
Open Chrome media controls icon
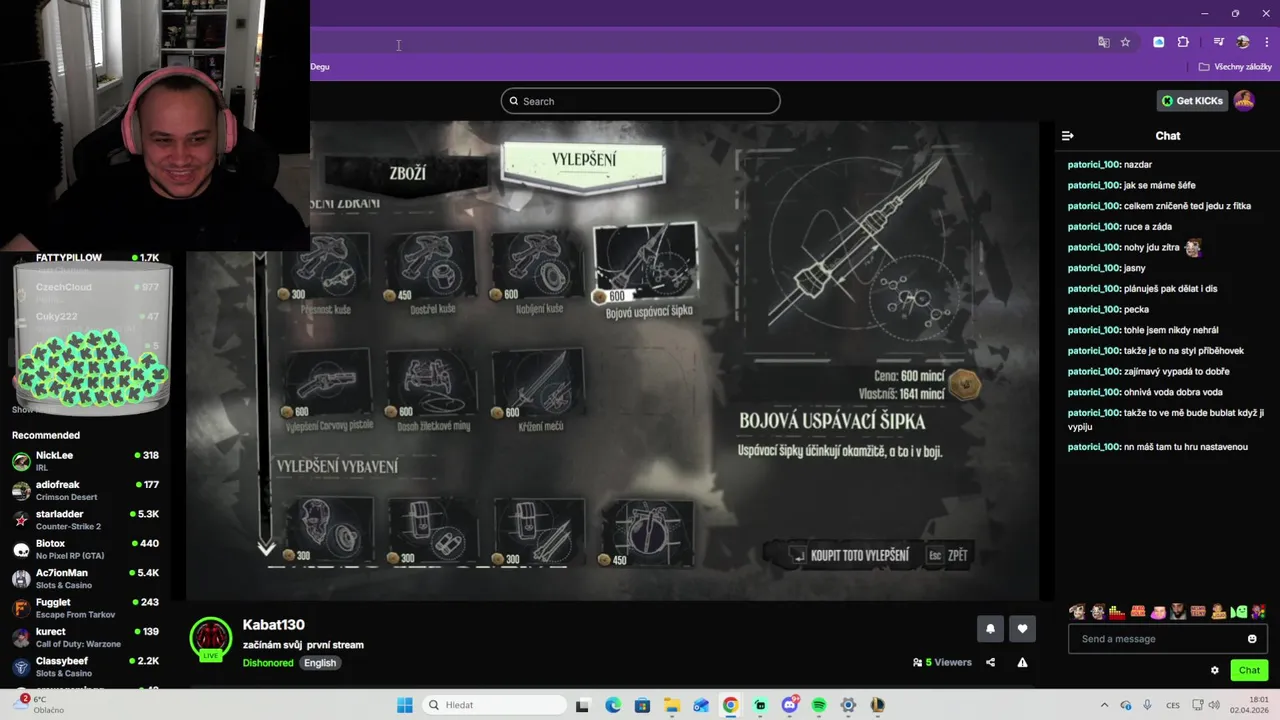[x=1218, y=42]
